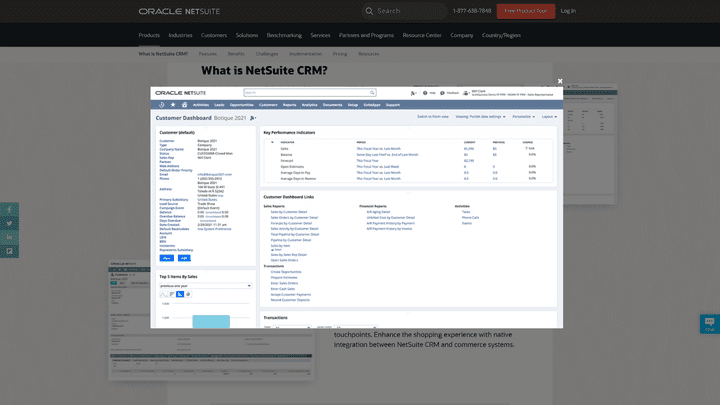This screenshot has height=405, width=720.
Task: Click the Oracle NetSuite logo inside dashboard
Action: click(x=180, y=93)
